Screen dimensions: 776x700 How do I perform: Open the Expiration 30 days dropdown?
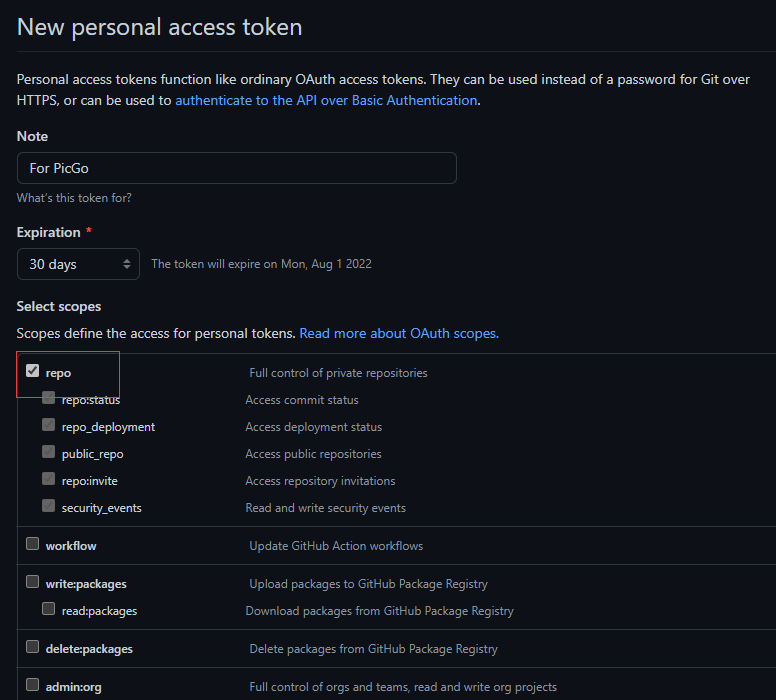pyautogui.click(x=78, y=264)
